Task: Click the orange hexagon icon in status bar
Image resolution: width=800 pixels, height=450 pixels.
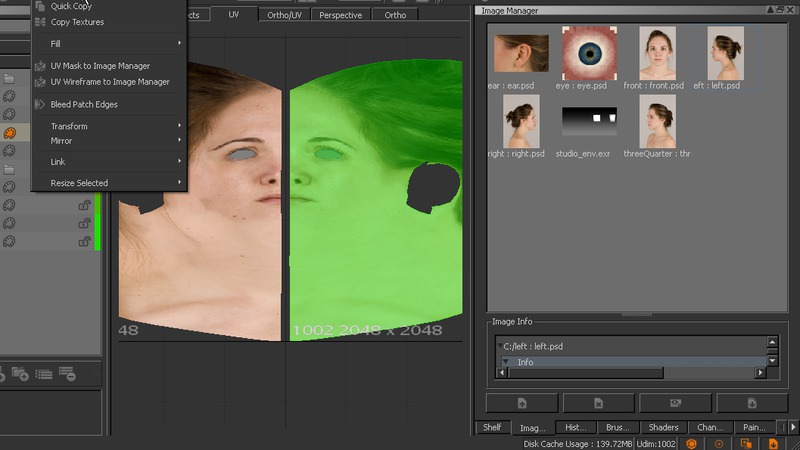Action: (x=691, y=443)
